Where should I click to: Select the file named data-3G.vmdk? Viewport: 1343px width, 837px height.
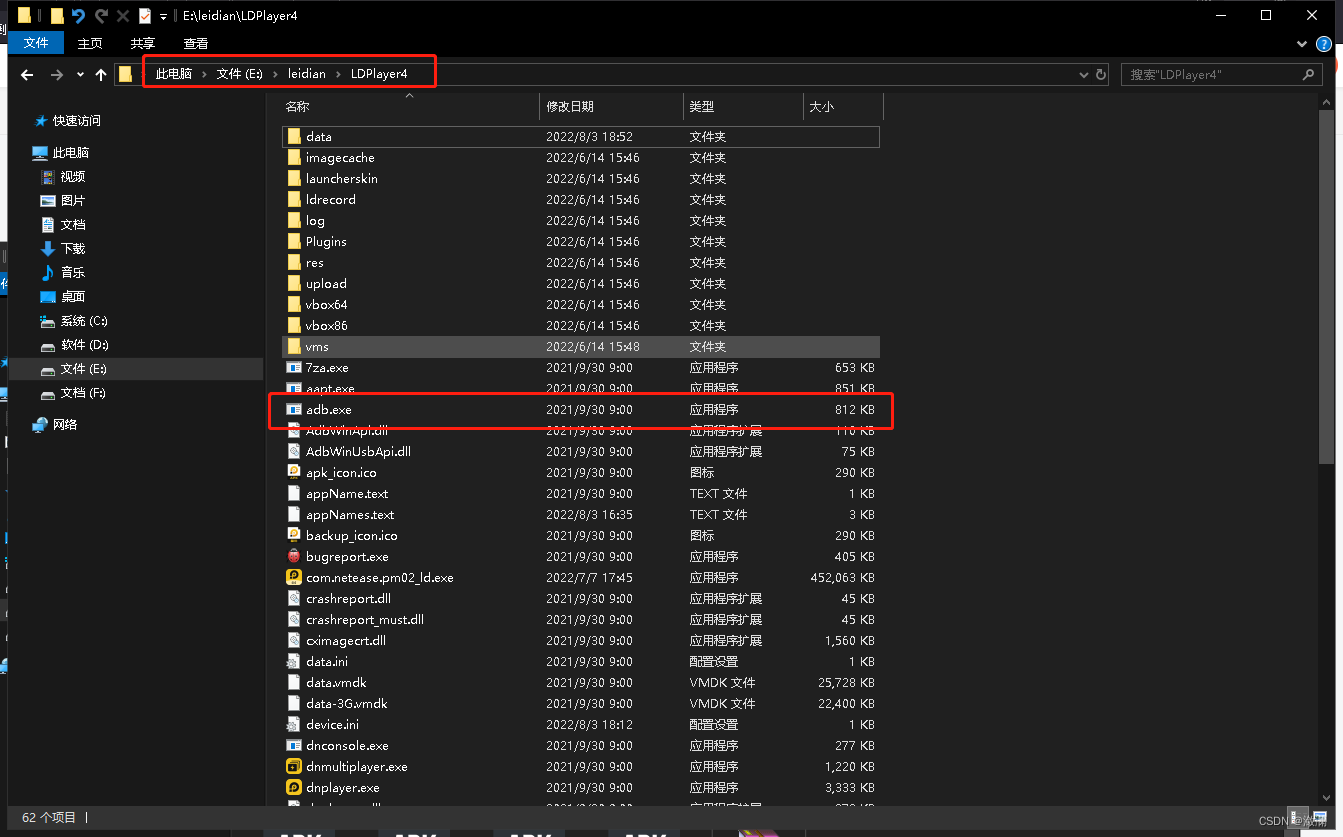346,703
